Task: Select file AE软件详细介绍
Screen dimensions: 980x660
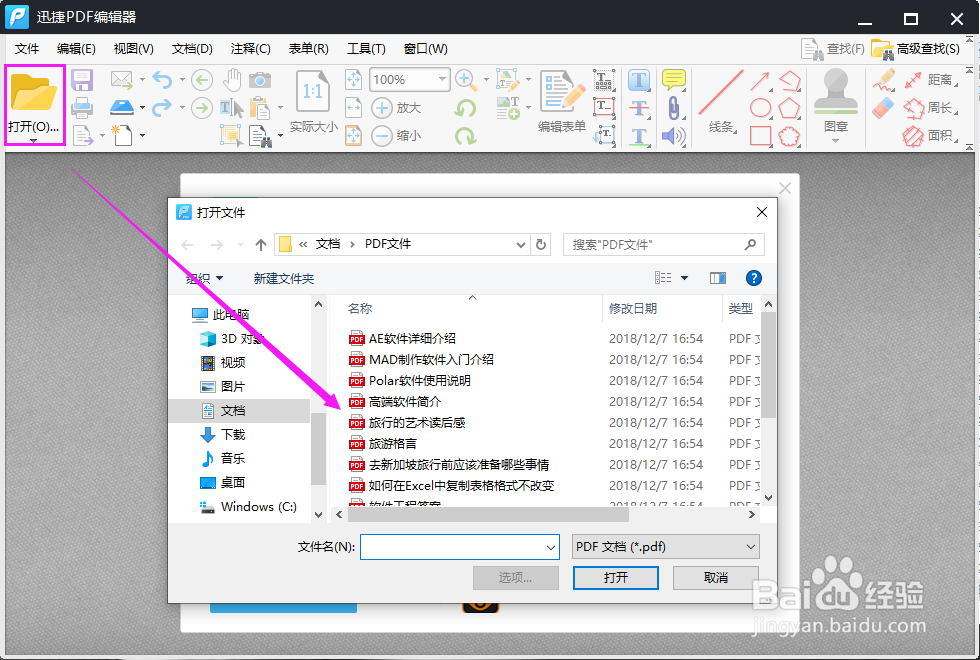Action: 412,339
